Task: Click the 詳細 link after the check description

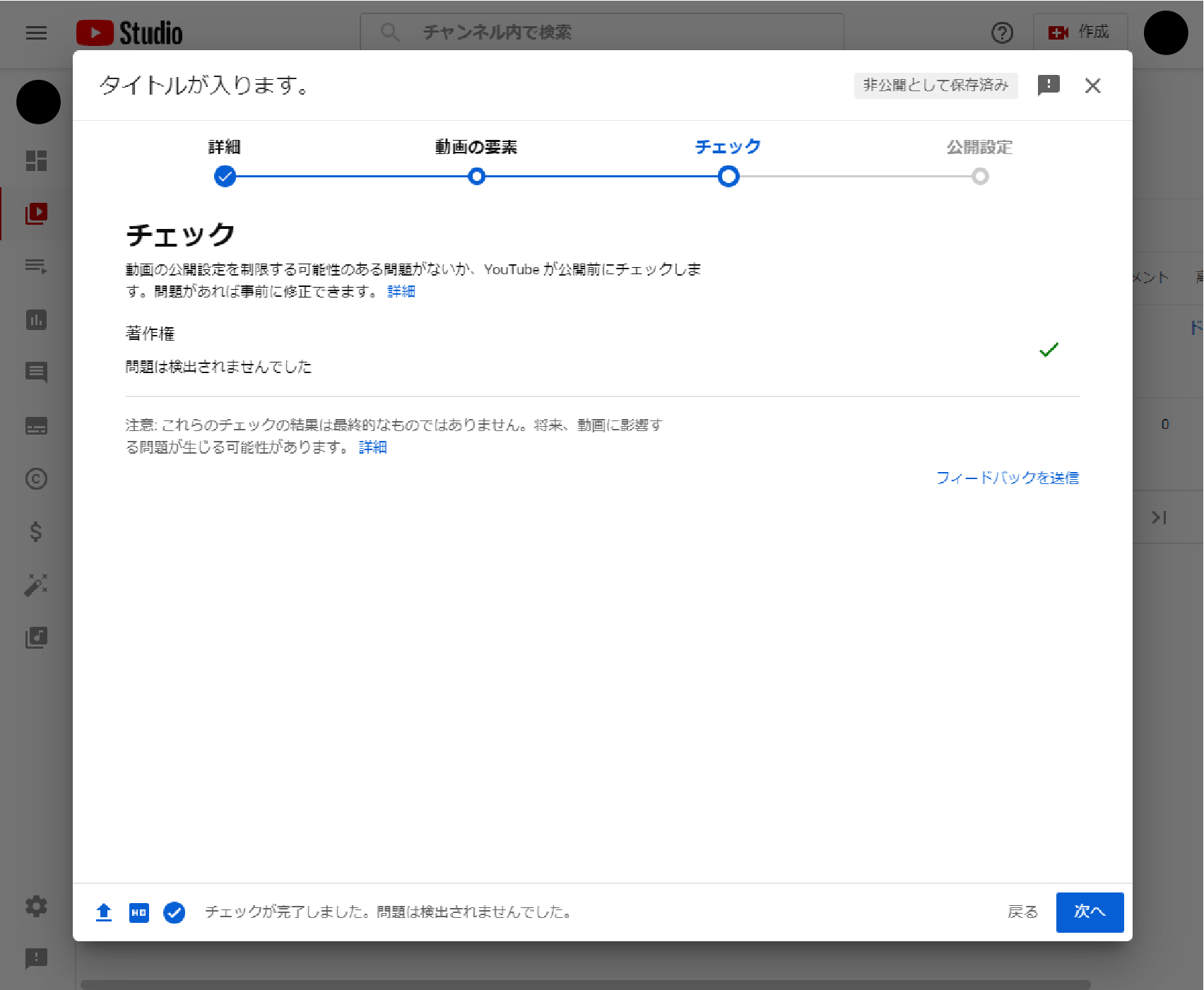Action: pos(401,291)
